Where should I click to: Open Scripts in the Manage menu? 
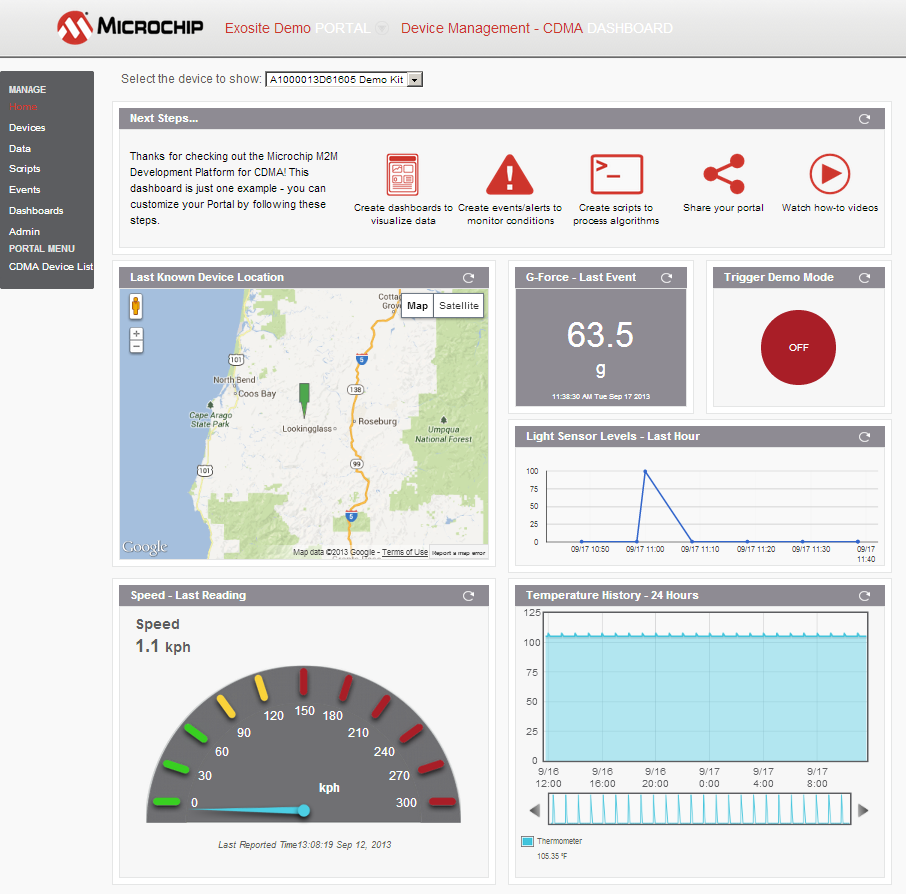[x=25, y=169]
